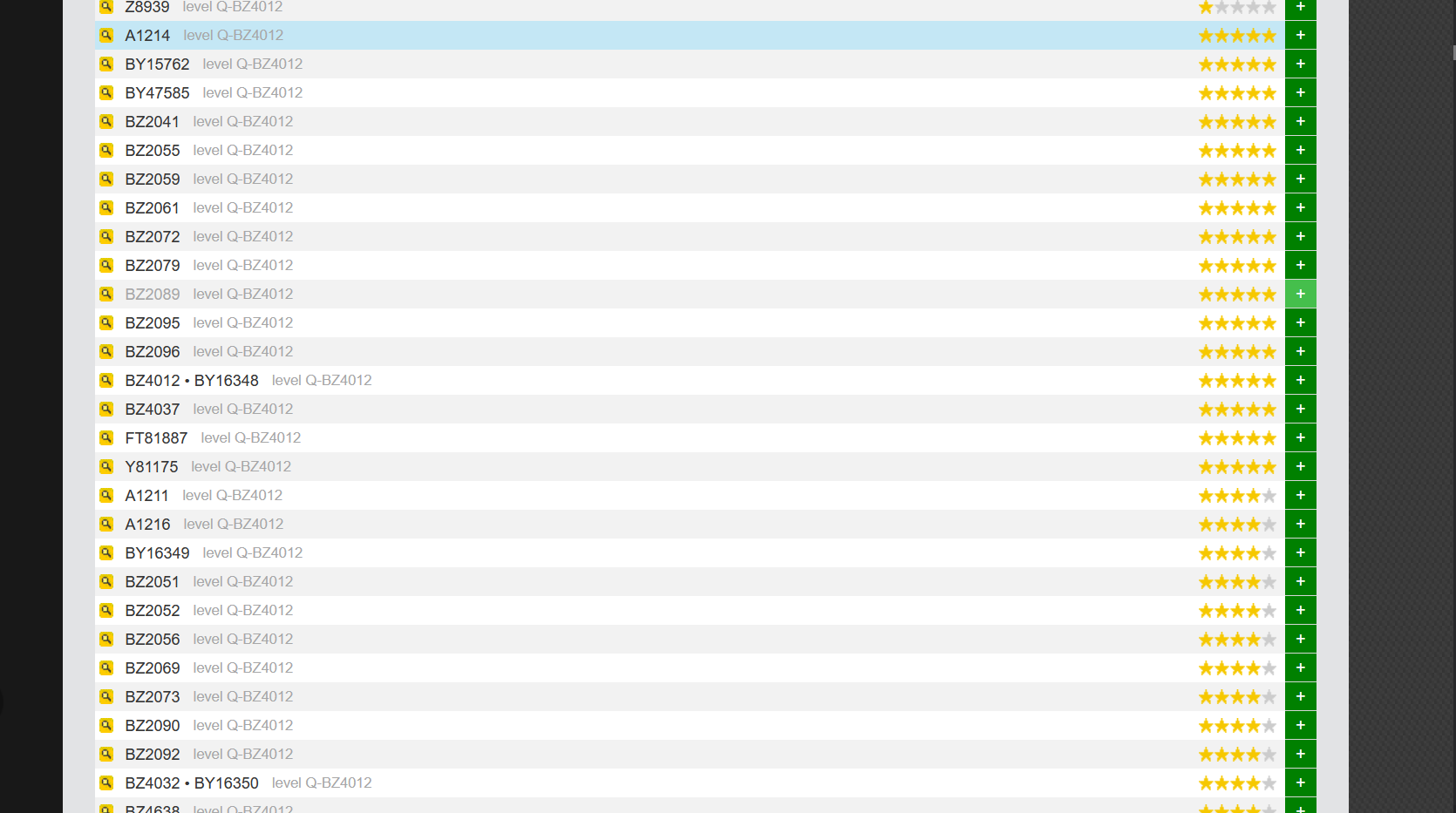Click the magnifier icon for BZ2090
Image resolution: width=1456 pixels, height=813 pixels.
106,726
